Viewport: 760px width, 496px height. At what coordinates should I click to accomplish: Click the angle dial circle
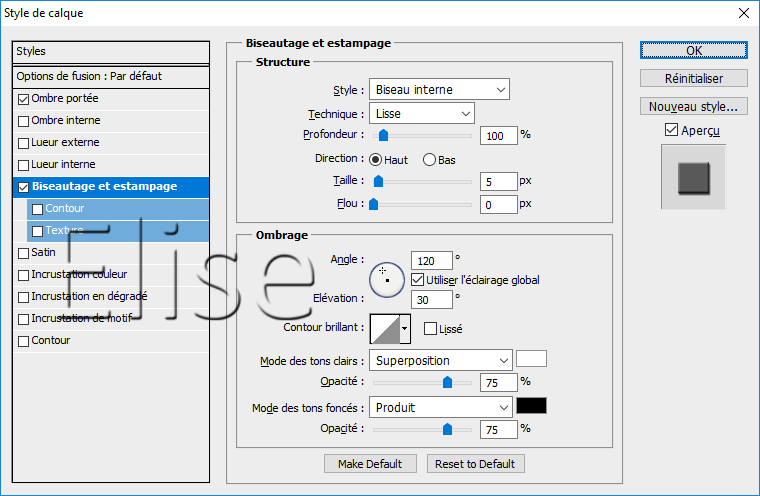click(386, 280)
